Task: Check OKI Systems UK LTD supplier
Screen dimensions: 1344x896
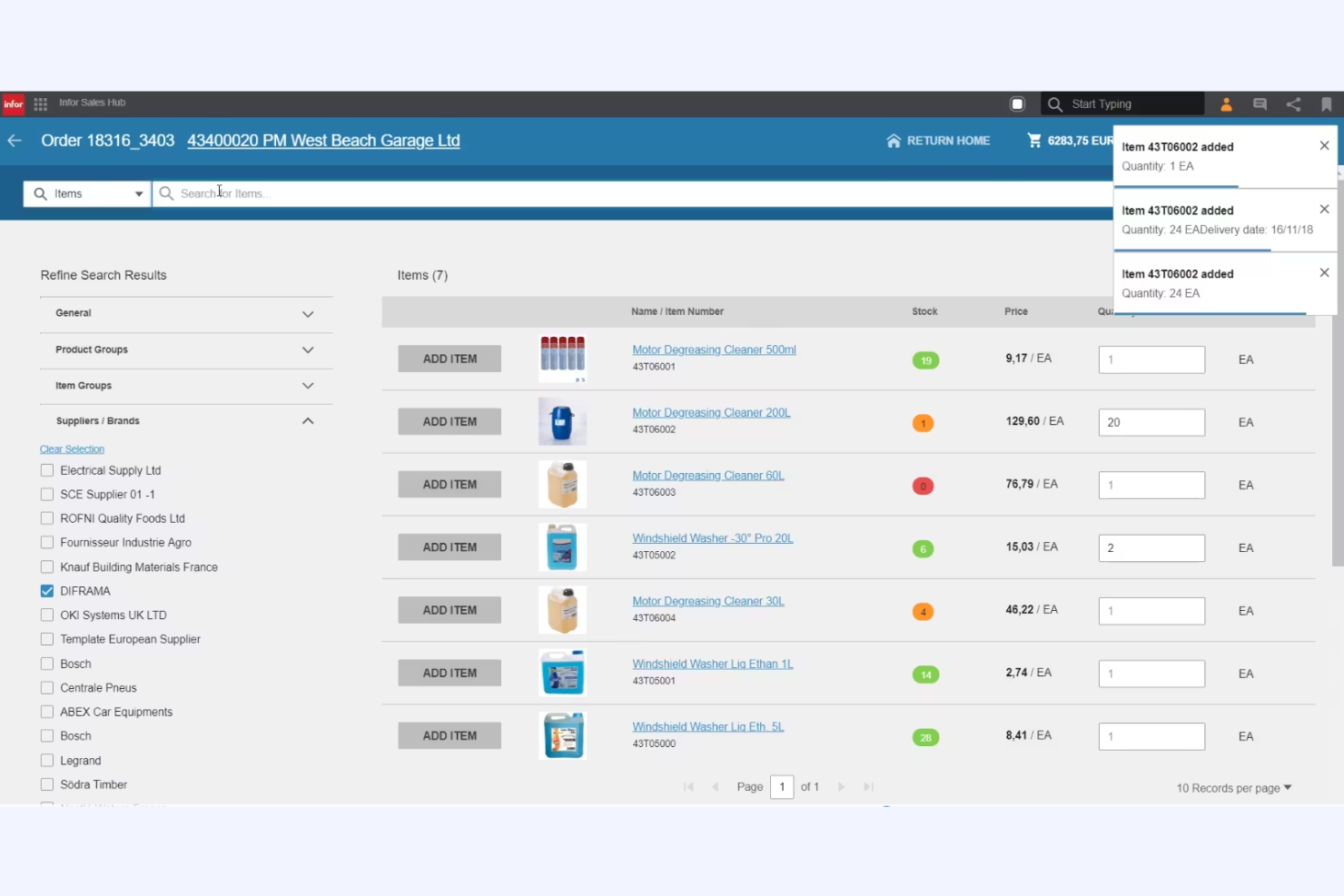Action: click(x=47, y=615)
